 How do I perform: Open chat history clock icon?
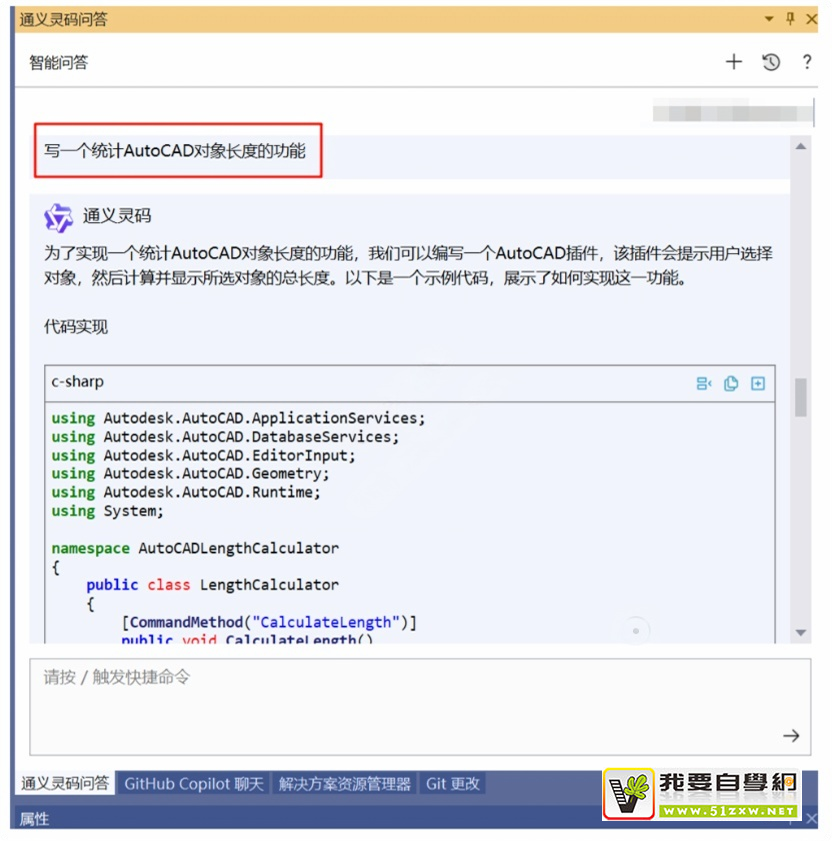[771, 62]
